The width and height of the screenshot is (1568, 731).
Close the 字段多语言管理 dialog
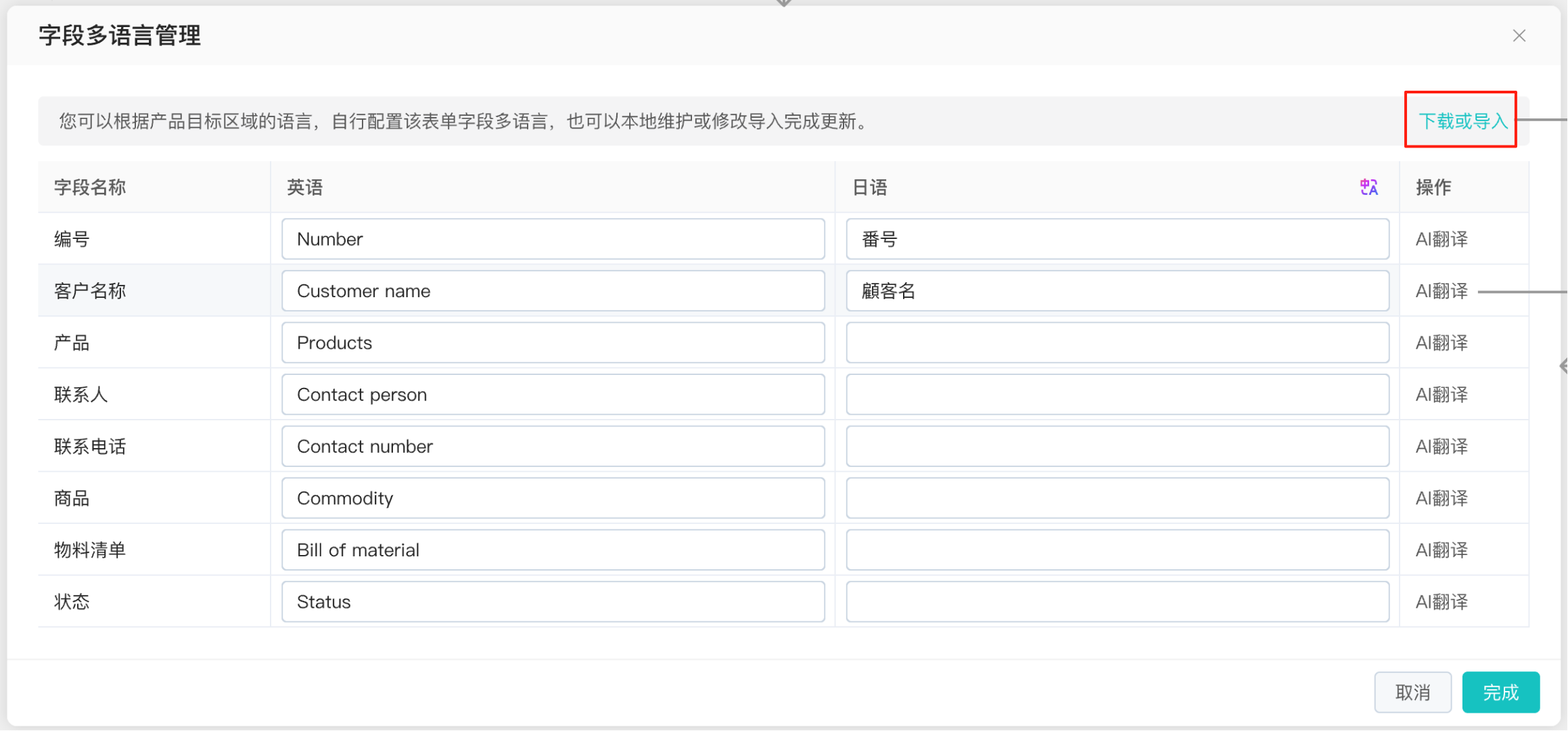click(x=1519, y=36)
